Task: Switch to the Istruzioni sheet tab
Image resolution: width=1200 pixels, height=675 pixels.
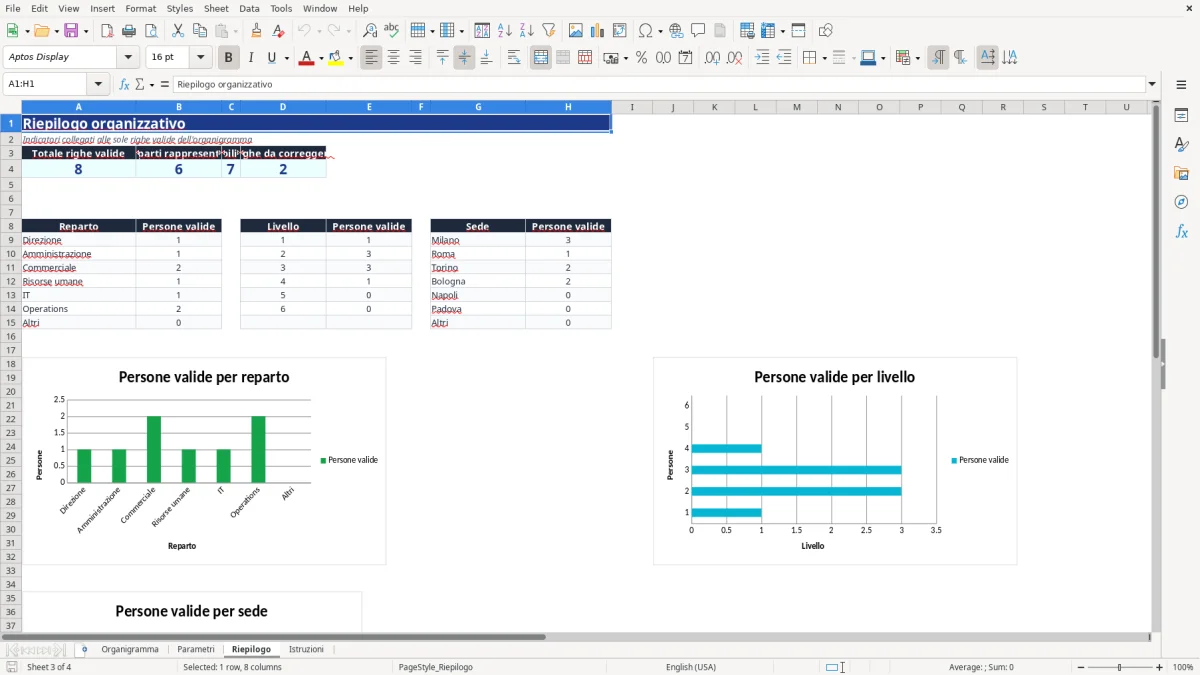Action: pyautogui.click(x=306, y=650)
